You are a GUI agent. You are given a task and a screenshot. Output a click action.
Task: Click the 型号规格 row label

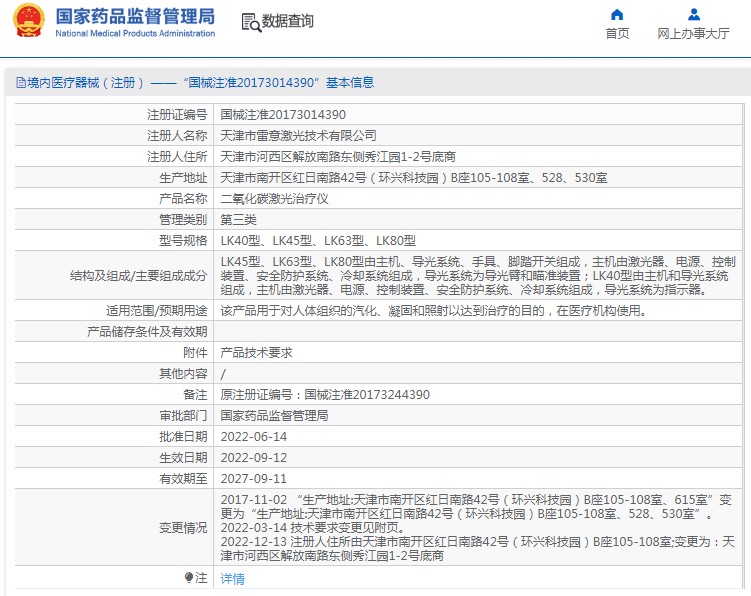pyautogui.click(x=183, y=241)
